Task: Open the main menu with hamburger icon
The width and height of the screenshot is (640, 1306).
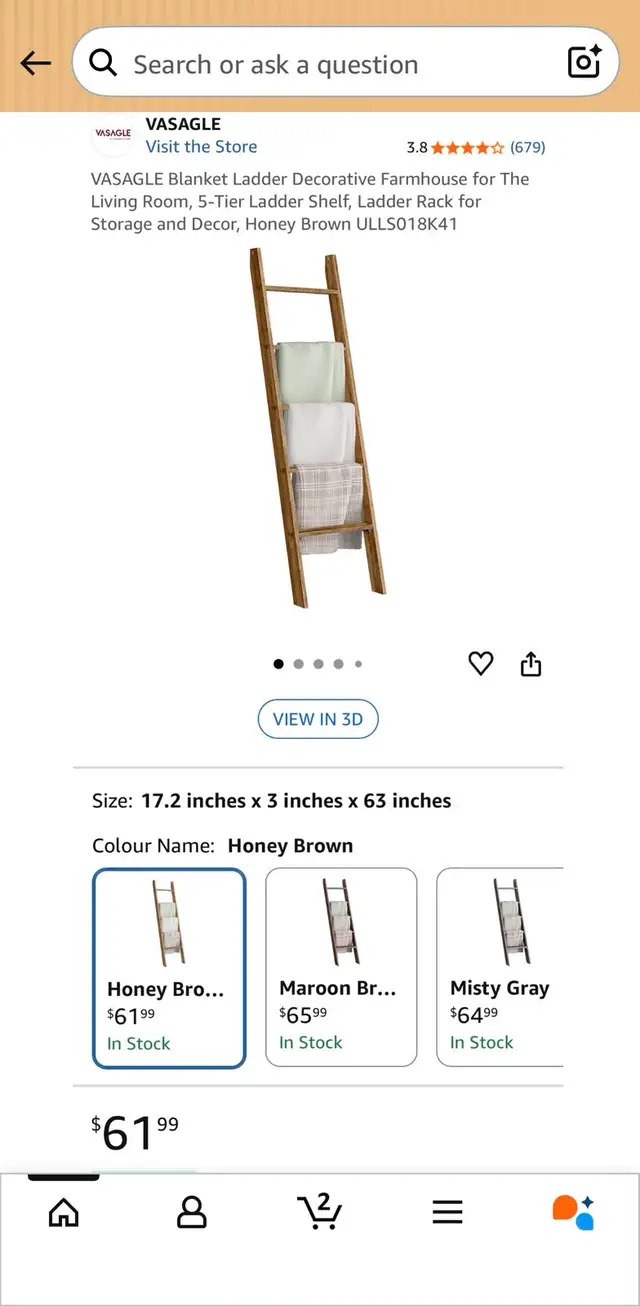Action: coord(448,1212)
